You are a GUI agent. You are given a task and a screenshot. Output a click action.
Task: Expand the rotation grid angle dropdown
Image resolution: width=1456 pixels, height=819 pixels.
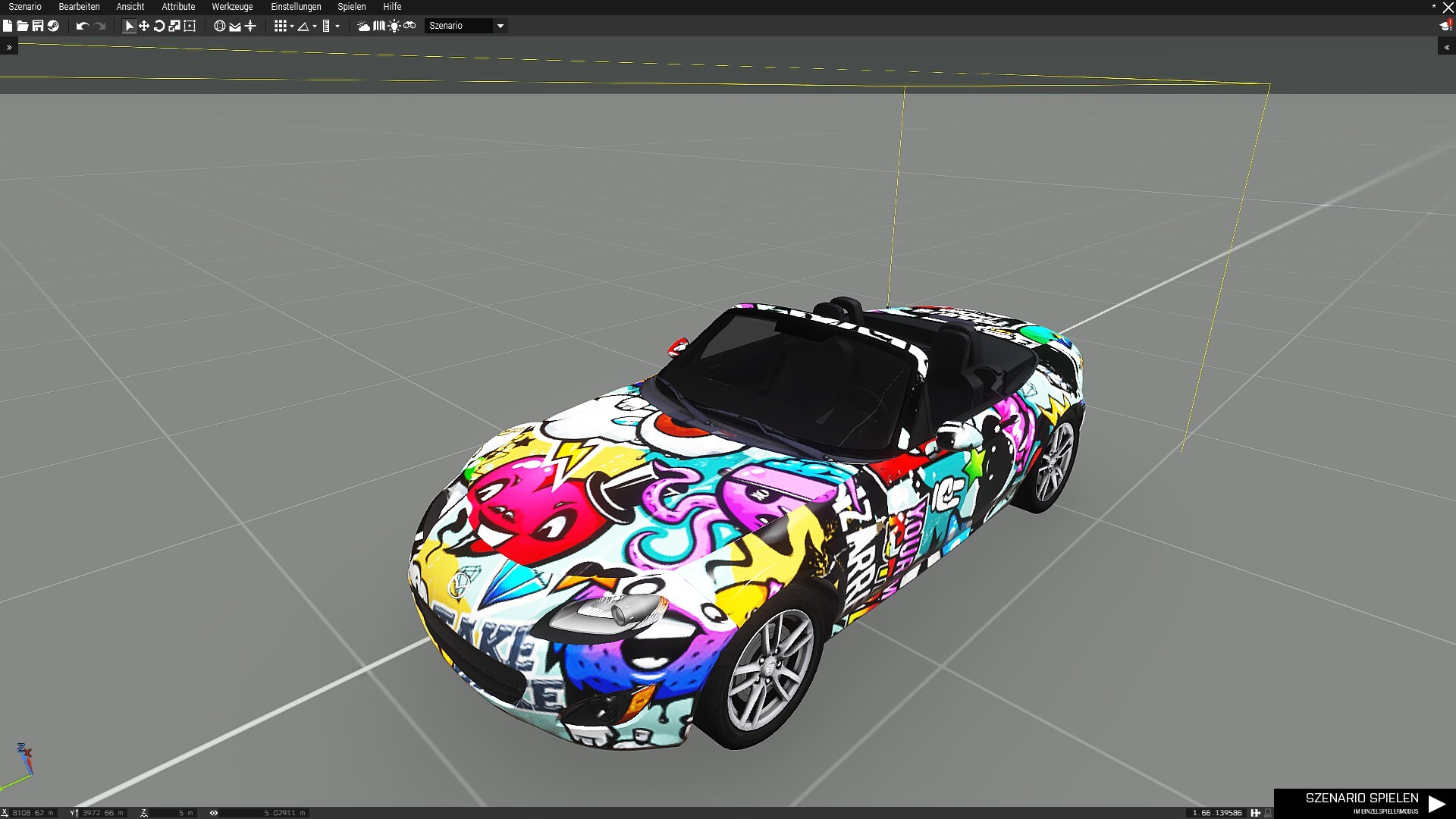click(315, 27)
